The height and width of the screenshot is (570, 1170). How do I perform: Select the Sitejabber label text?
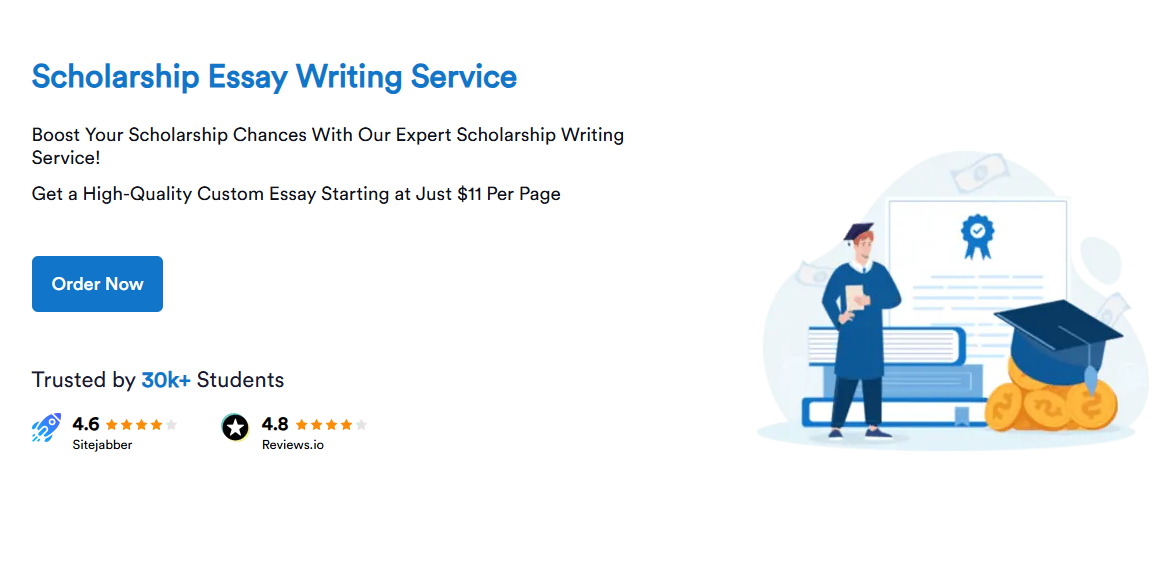click(102, 445)
